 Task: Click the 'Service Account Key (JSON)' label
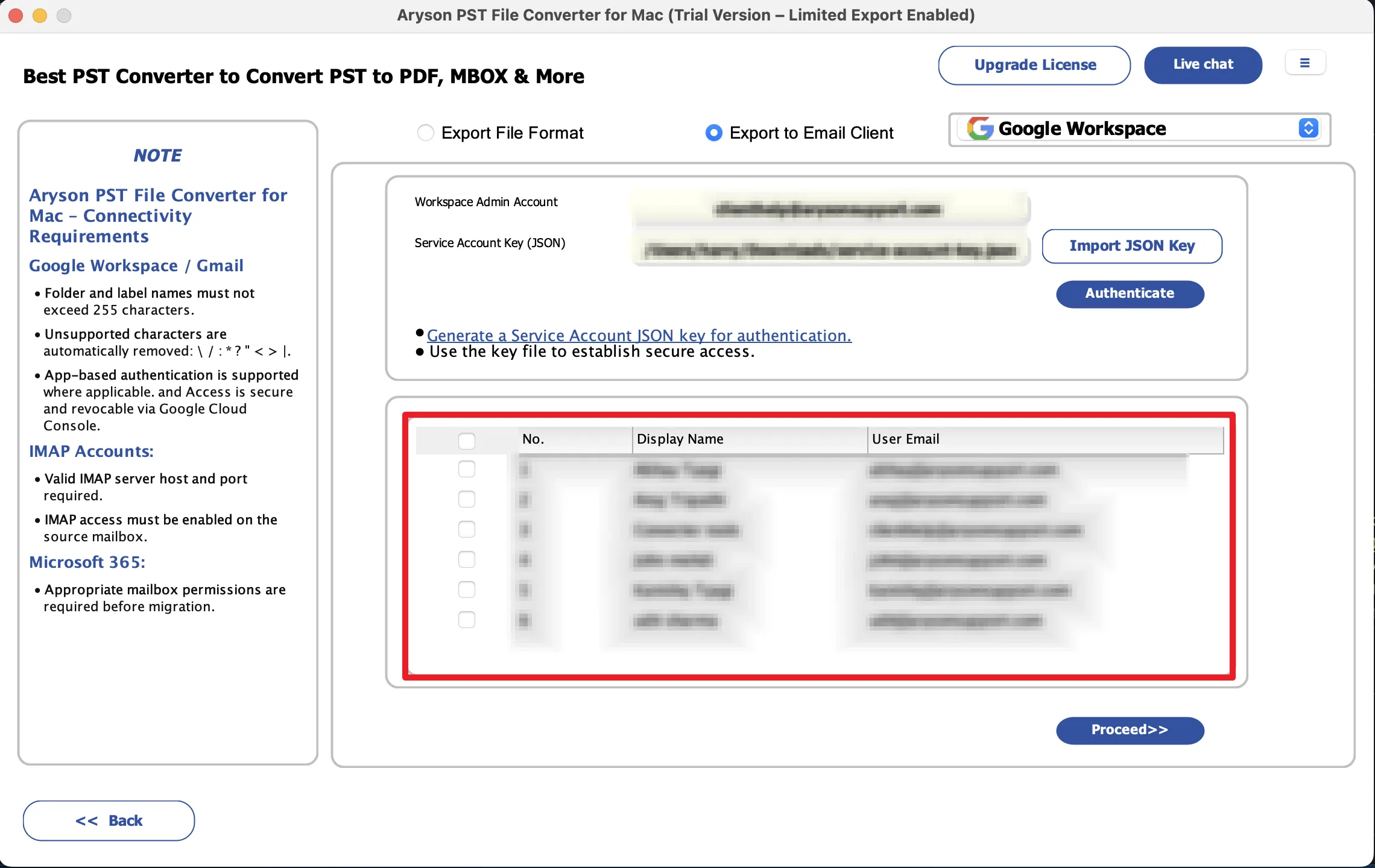point(490,243)
